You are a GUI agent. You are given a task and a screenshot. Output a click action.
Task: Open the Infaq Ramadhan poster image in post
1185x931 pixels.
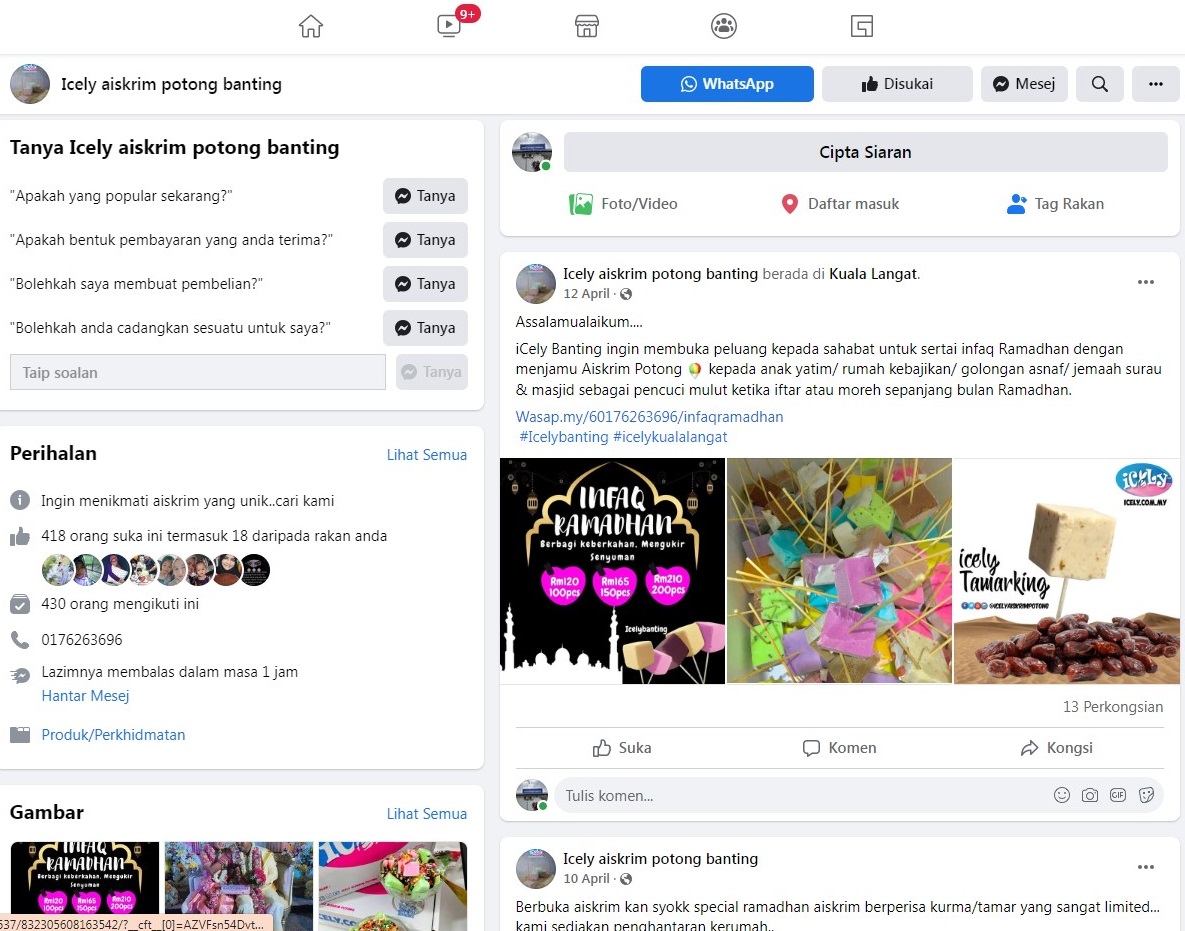click(612, 571)
